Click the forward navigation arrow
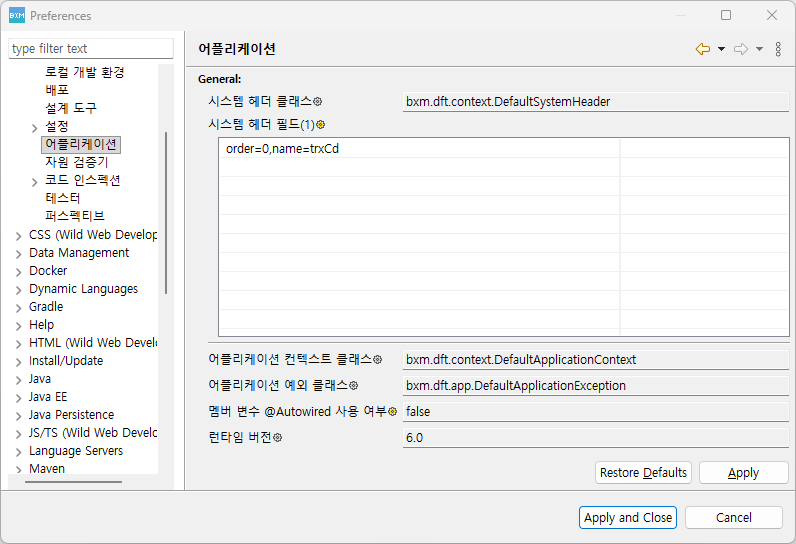 pyautogui.click(x=741, y=49)
